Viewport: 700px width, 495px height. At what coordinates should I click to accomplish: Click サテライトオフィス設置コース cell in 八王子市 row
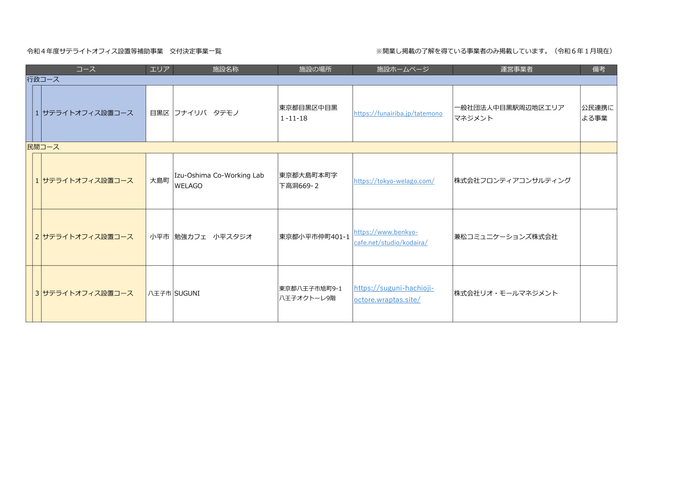pos(94,294)
